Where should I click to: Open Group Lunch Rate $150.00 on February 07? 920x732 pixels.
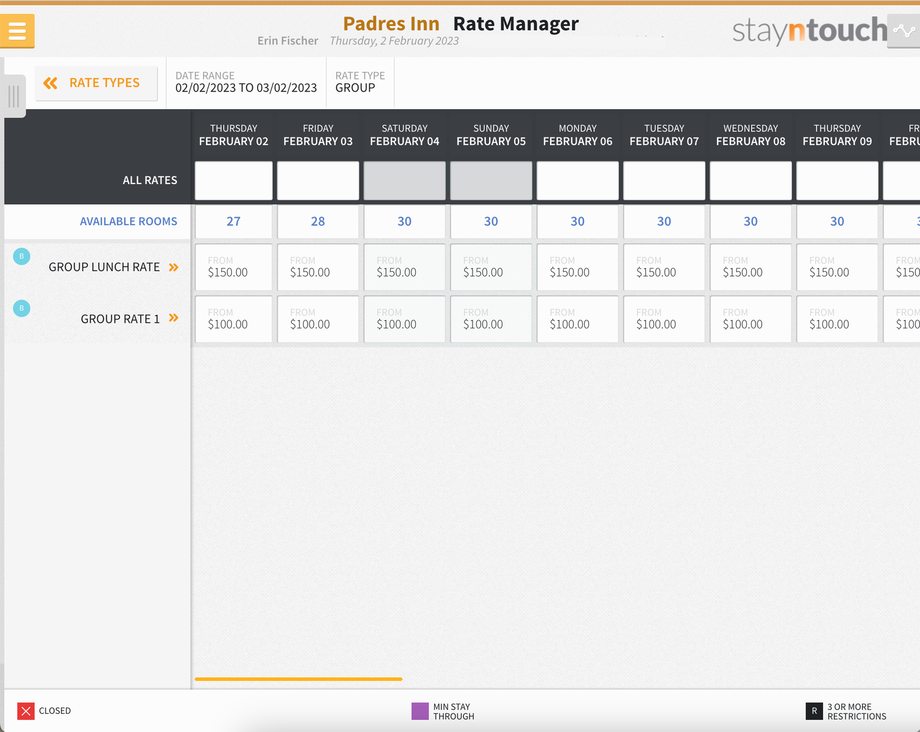(x=664, y=267)
